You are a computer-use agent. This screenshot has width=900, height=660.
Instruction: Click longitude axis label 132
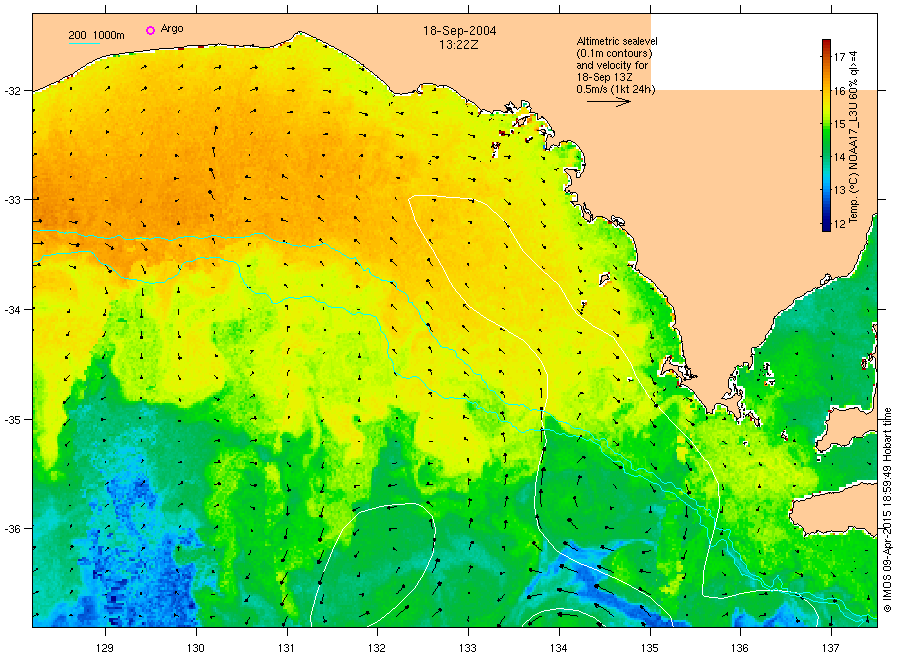coord(377,648)
